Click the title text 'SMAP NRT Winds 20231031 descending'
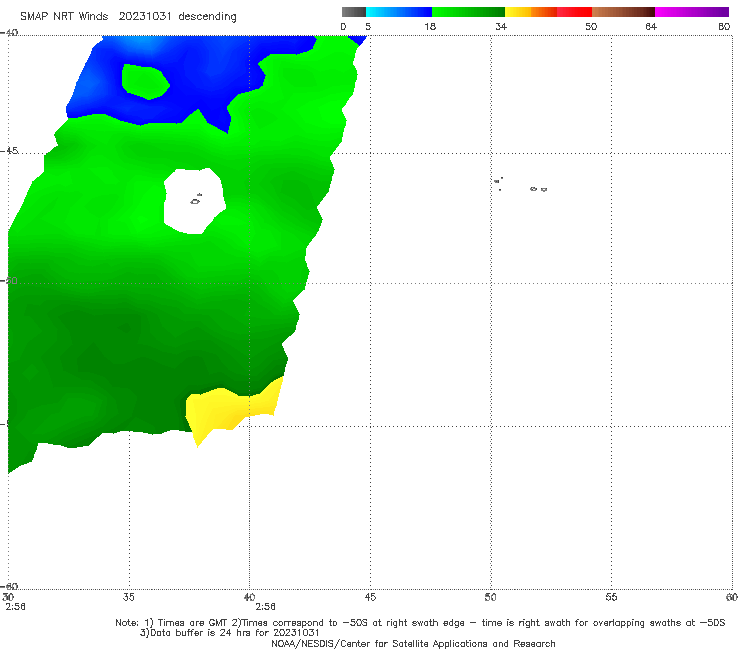Image resolution: width=740 pixels, height=650 pixels. 128,17
